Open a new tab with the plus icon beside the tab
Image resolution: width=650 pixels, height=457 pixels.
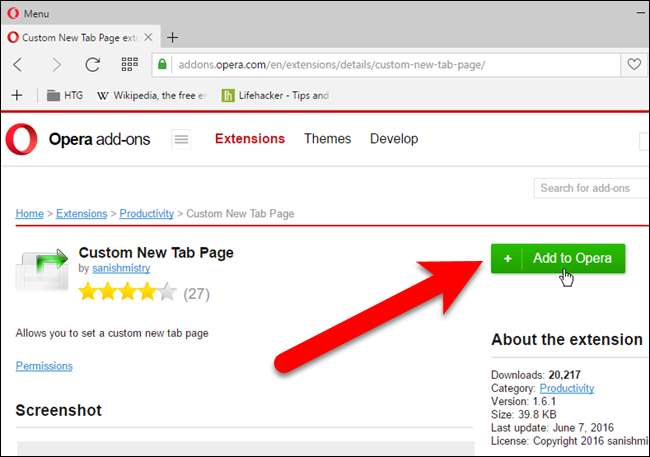tap(172, 38)
